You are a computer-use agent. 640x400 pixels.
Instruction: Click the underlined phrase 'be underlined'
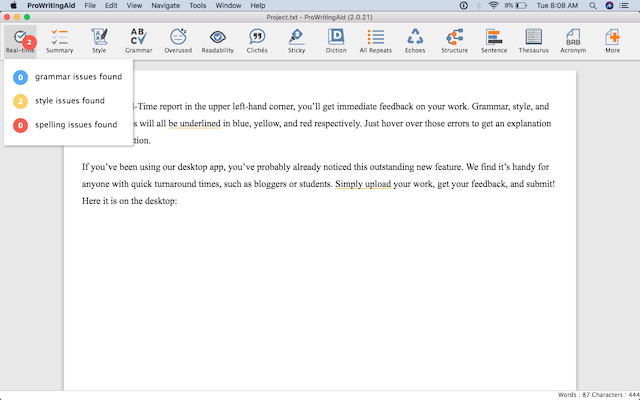194,123
